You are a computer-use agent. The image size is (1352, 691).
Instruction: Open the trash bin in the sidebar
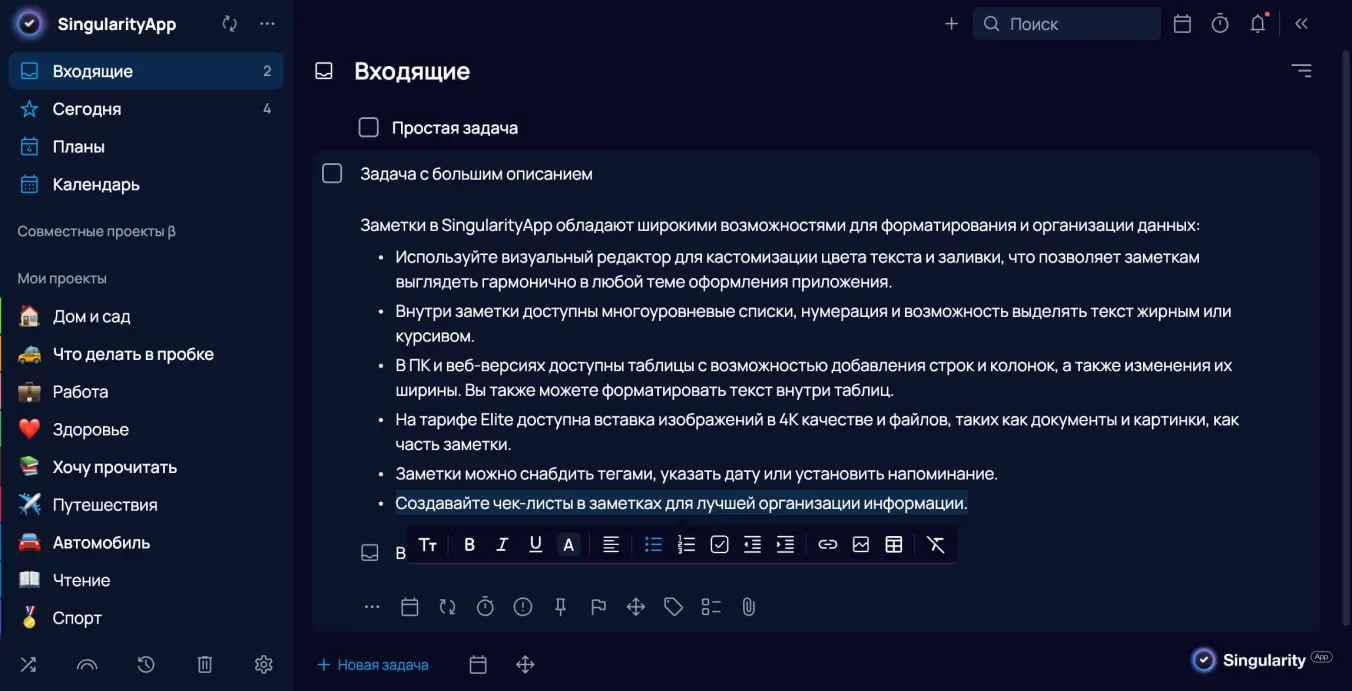(x=205, y=664)
